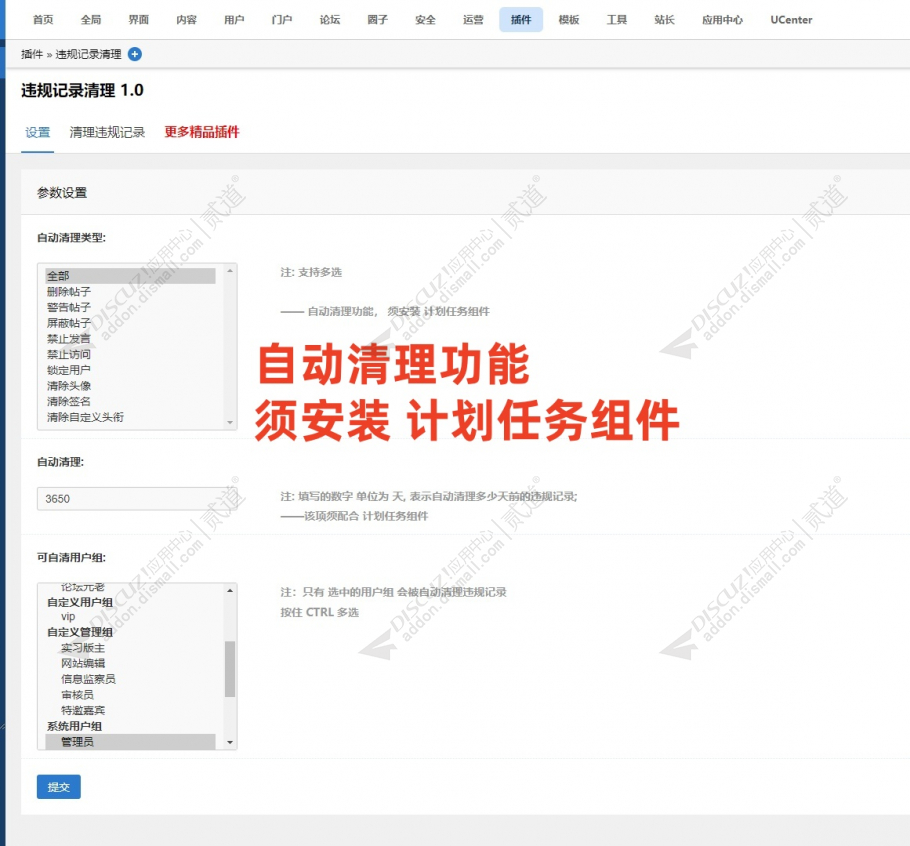Open the UCenter menu
Image resolution: width=910 pixels, height=846 pixels.
791,20
